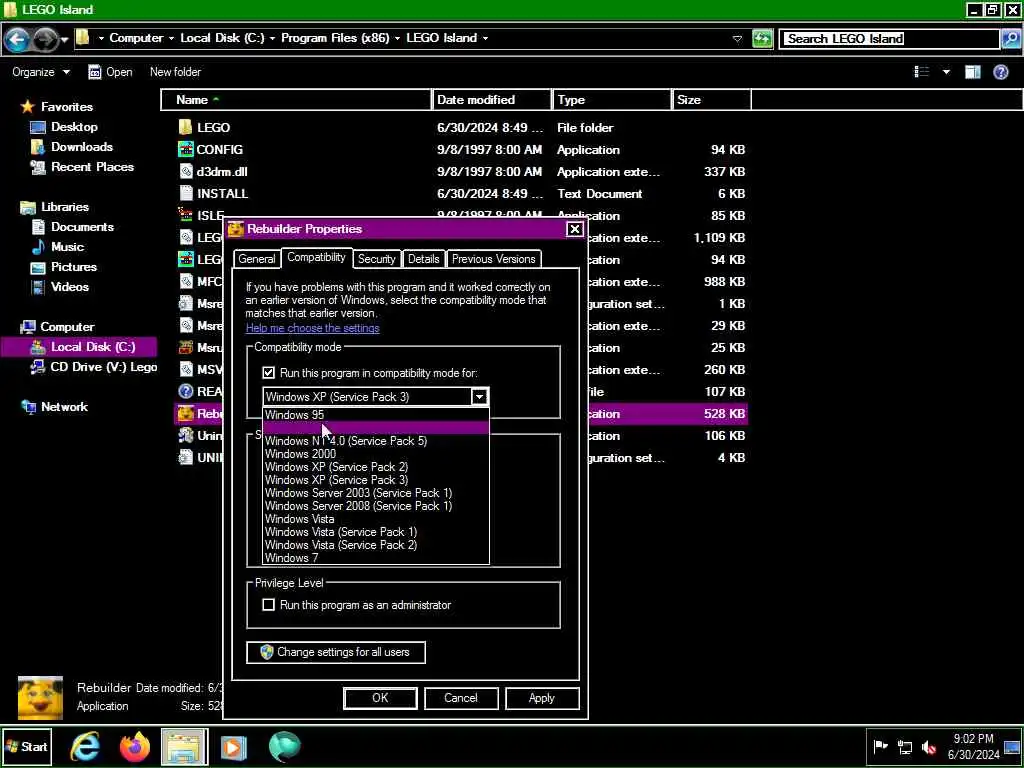This screenshot has height=768, width=1024.
Task: Click the Search LEGO Island field
Action: point(890,39)
